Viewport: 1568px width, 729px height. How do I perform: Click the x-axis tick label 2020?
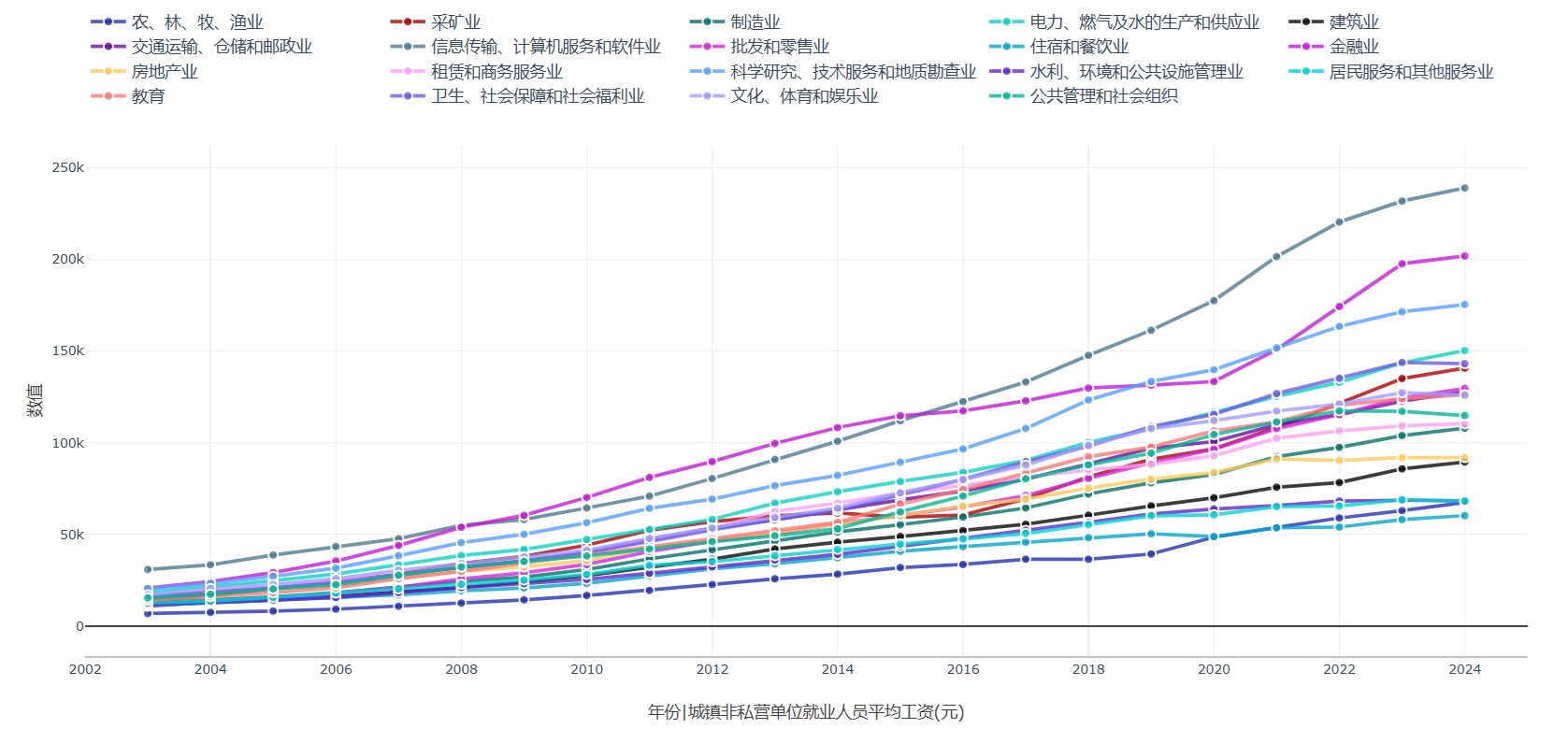(1214, 669)
